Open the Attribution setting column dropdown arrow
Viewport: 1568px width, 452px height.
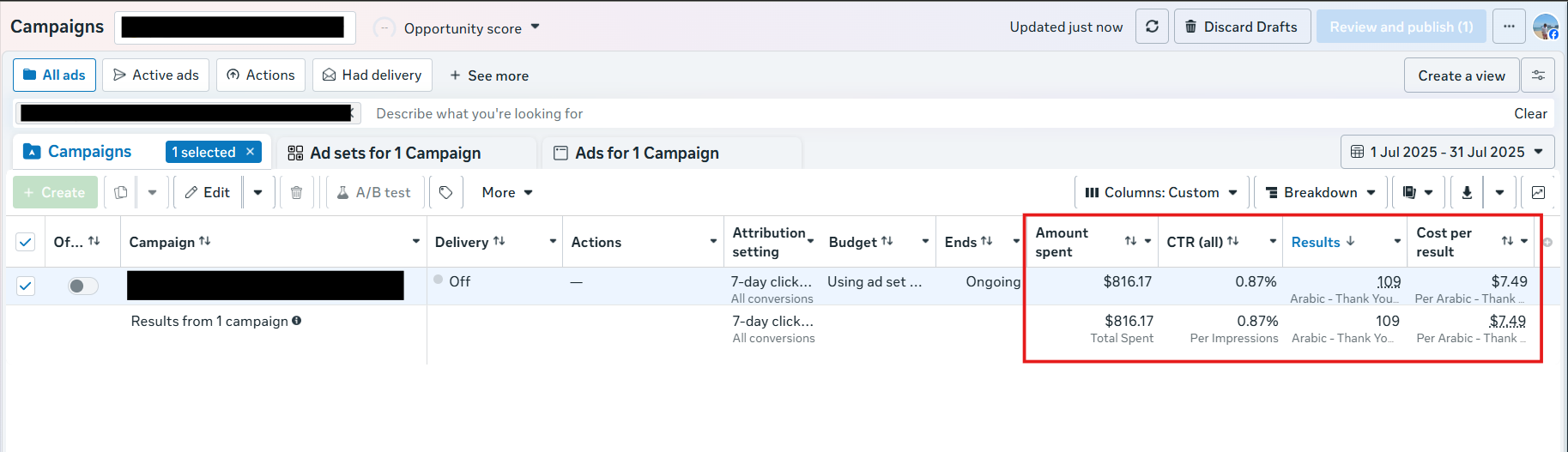click(810, 241)
